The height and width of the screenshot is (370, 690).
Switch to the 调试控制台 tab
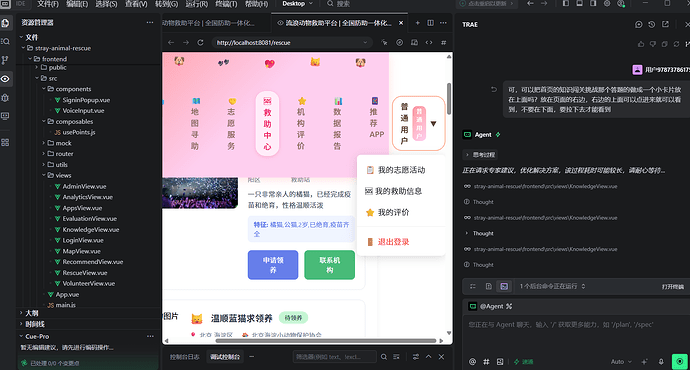pos(225,357)
